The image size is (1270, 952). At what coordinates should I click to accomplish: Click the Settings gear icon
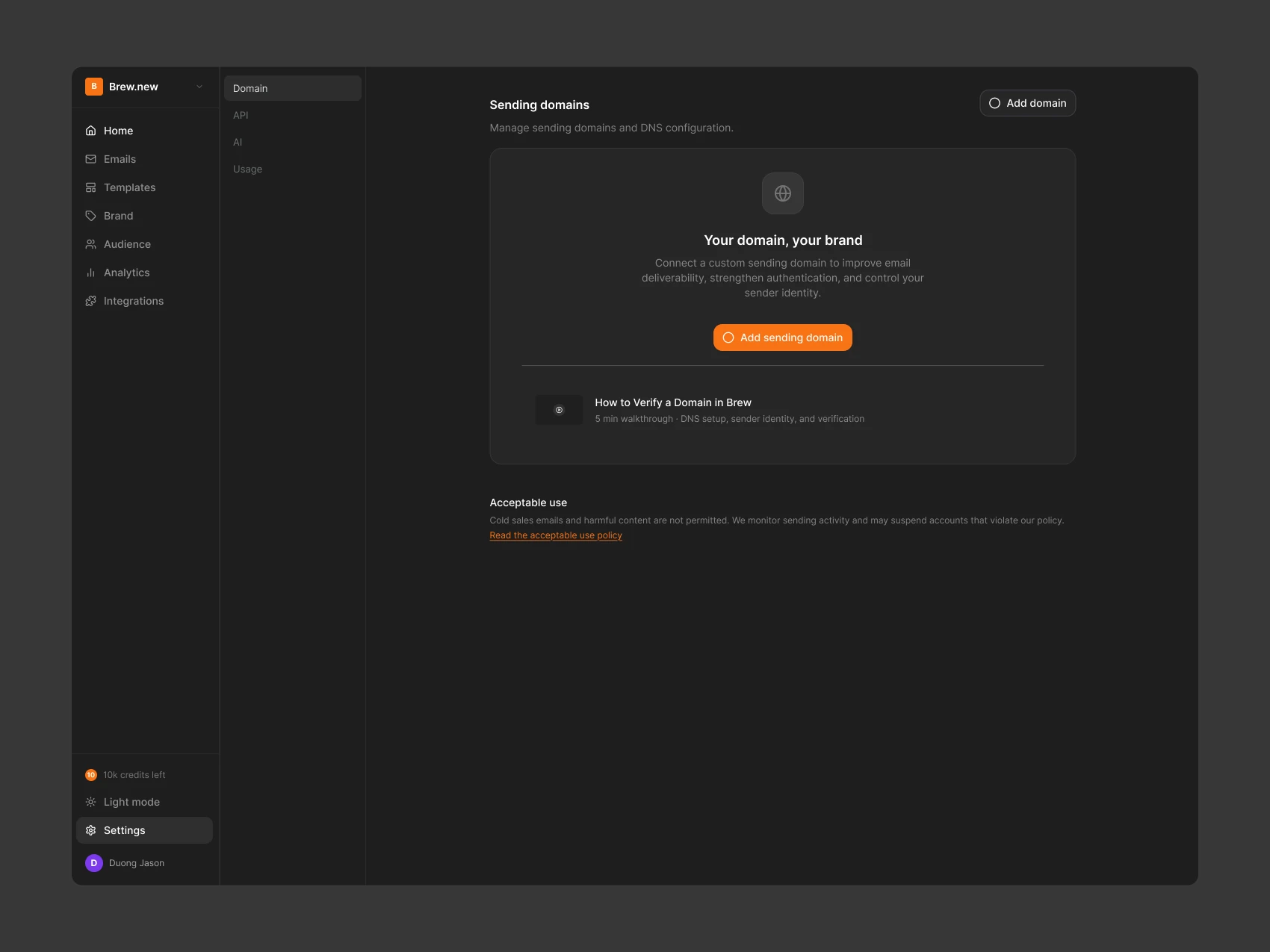pyautogui.click(x=91, y=830)
